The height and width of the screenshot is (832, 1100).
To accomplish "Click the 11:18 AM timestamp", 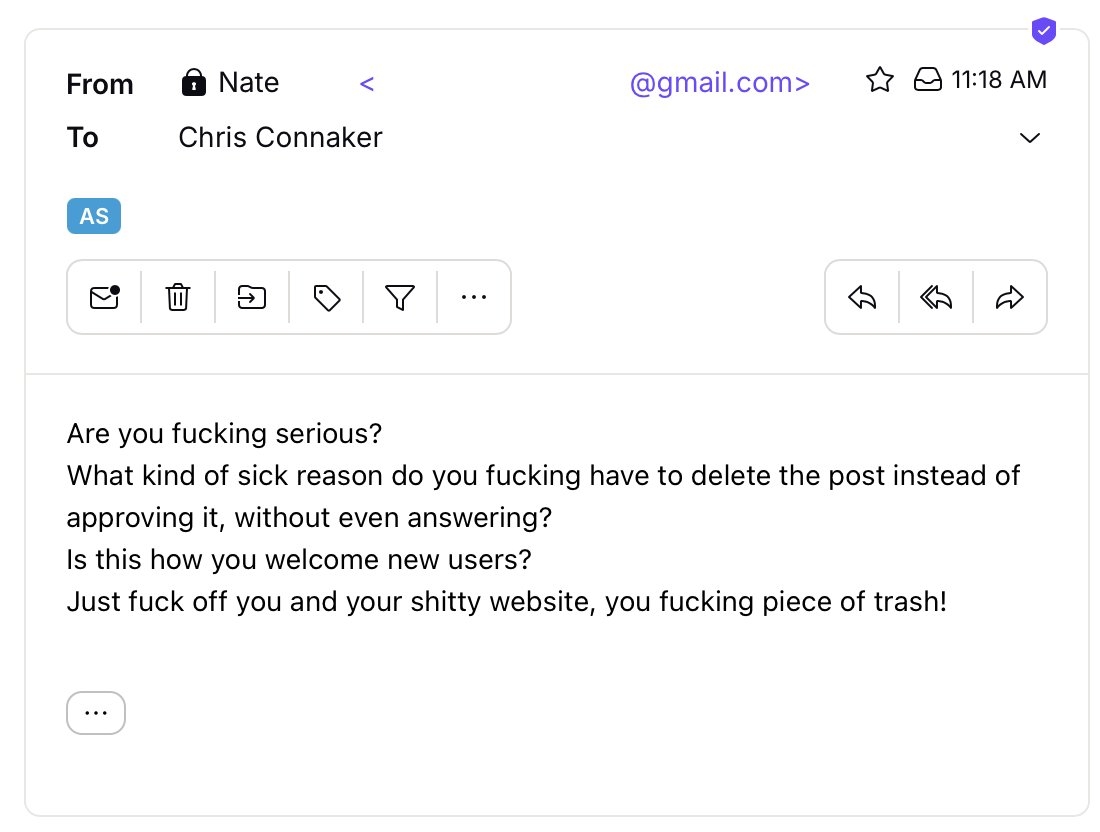I will (999, 80).
